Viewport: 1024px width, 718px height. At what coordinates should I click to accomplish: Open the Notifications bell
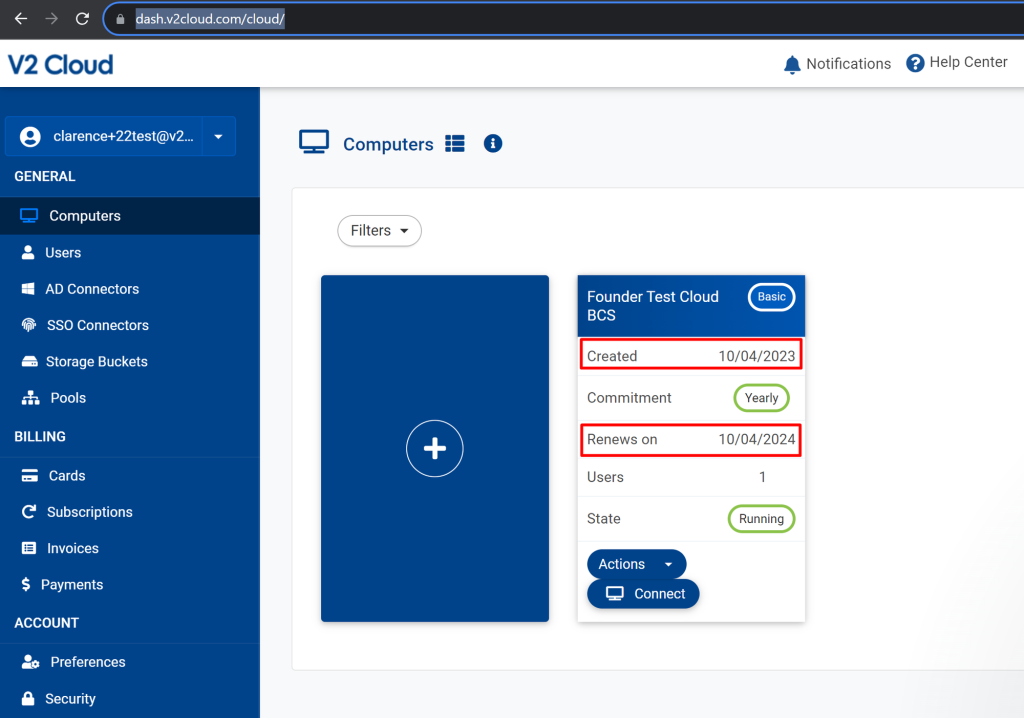tap(791, 62)
